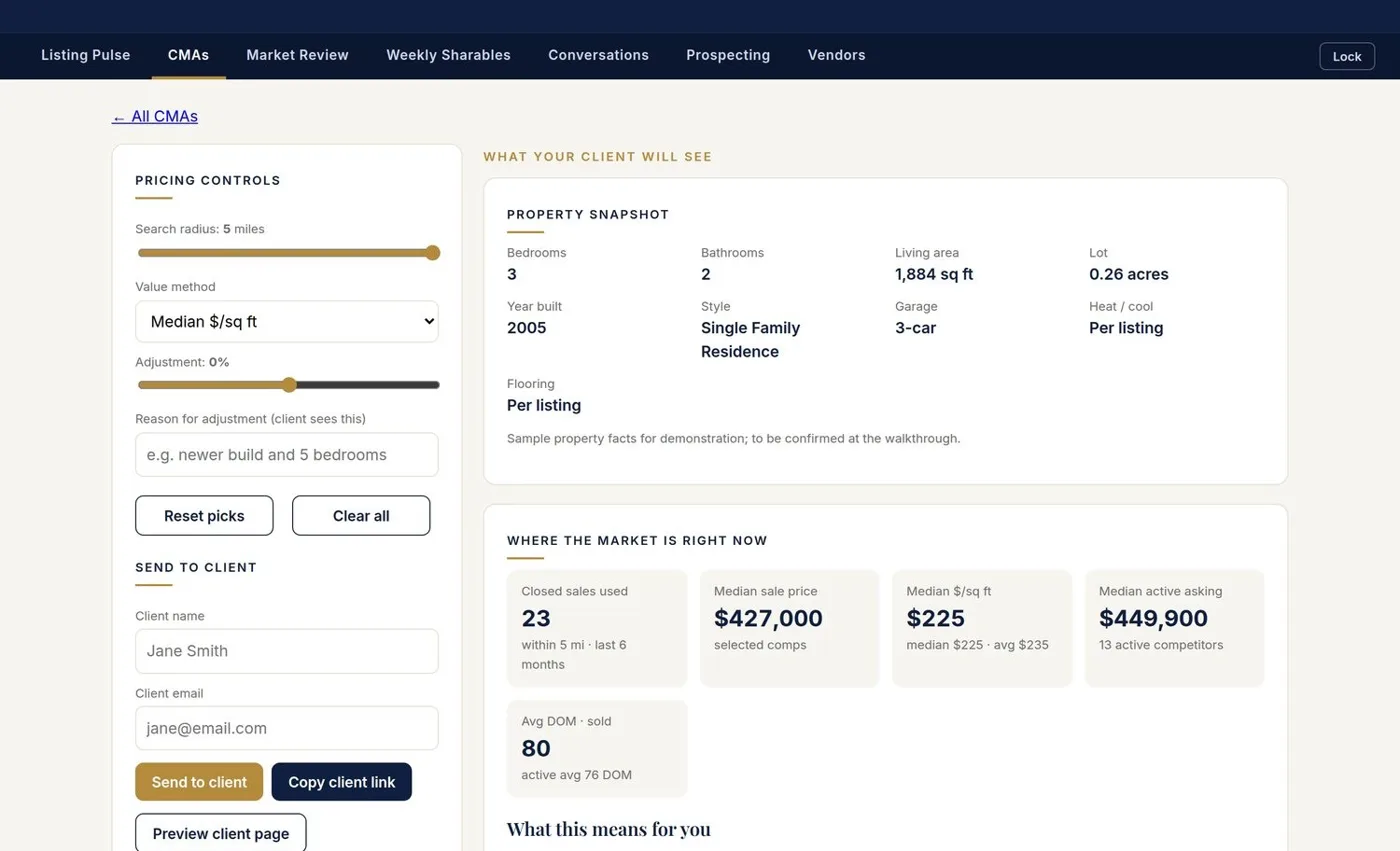Click the Closed sales used value 23

click(x=536, y=618)
